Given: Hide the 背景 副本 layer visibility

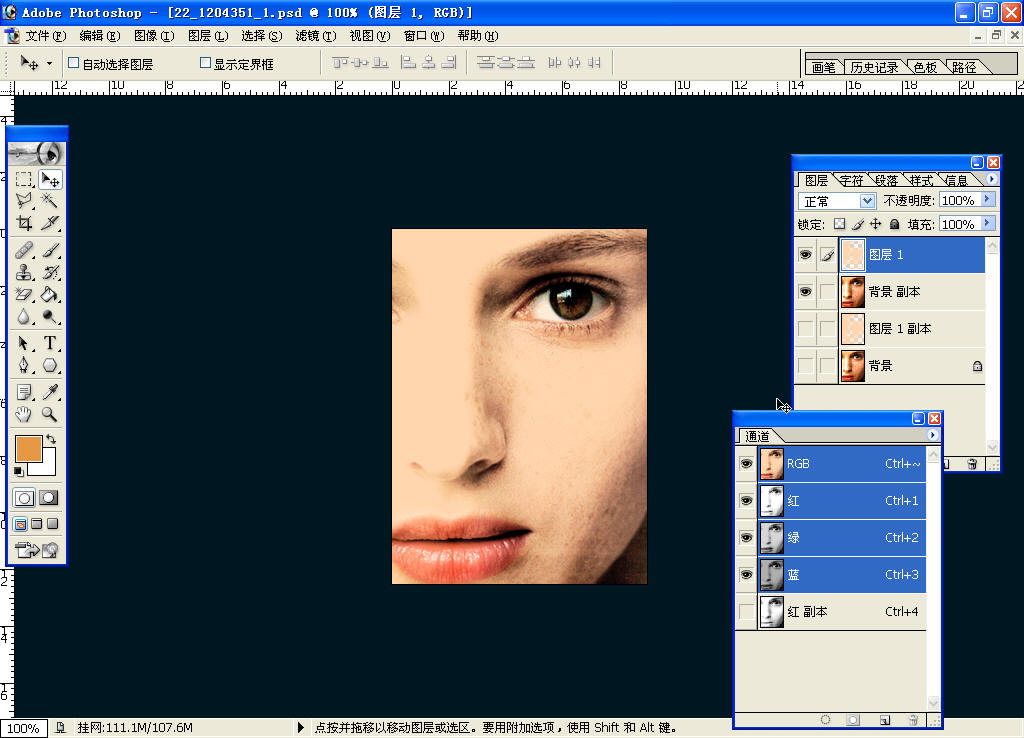Looking at the screenshot, I should tap(805, 292).
